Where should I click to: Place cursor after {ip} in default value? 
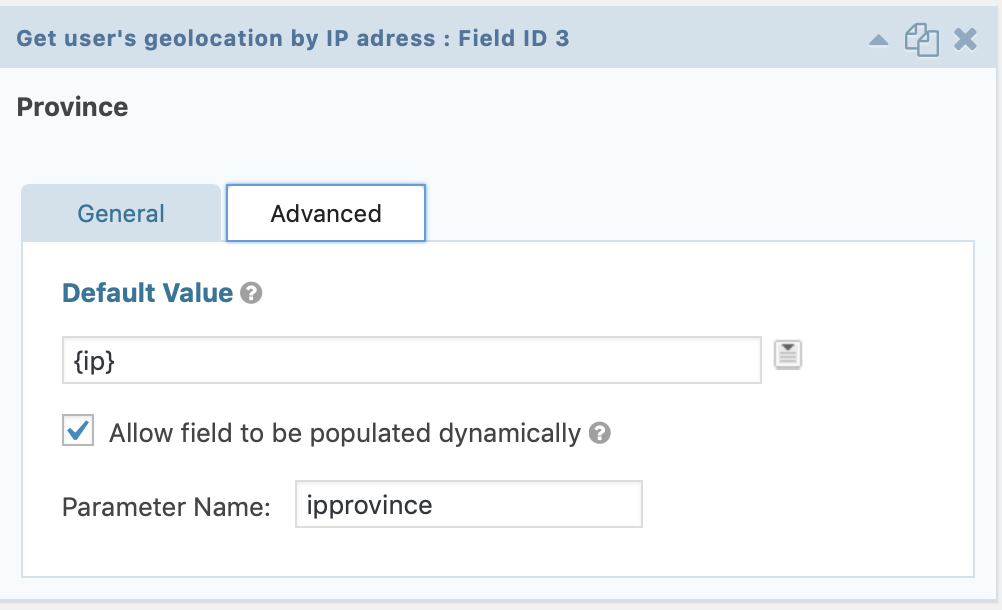[x=117, y=361]
